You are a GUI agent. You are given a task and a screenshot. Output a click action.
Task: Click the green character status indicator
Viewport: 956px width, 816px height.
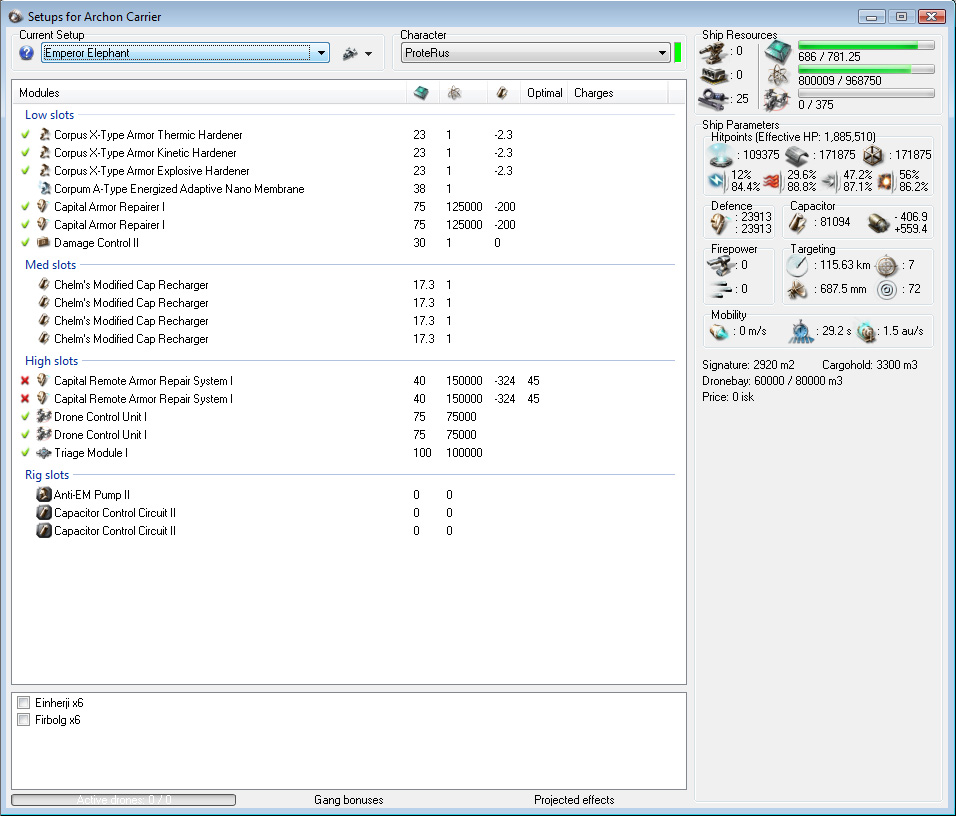(677, 53)
